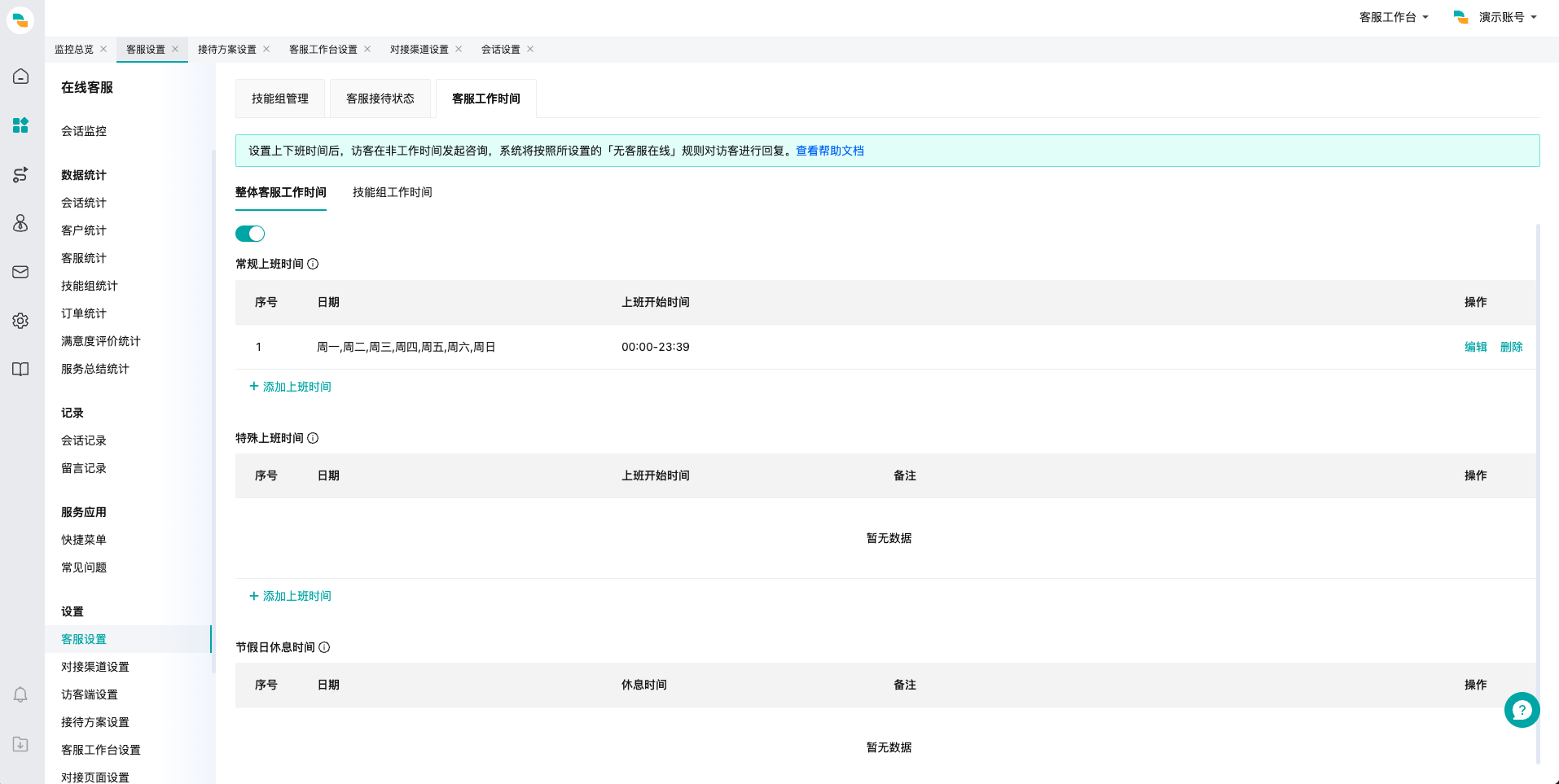1559x784 pixels.
Task: Close the 接待方案设置 tab
Action: 266,49
